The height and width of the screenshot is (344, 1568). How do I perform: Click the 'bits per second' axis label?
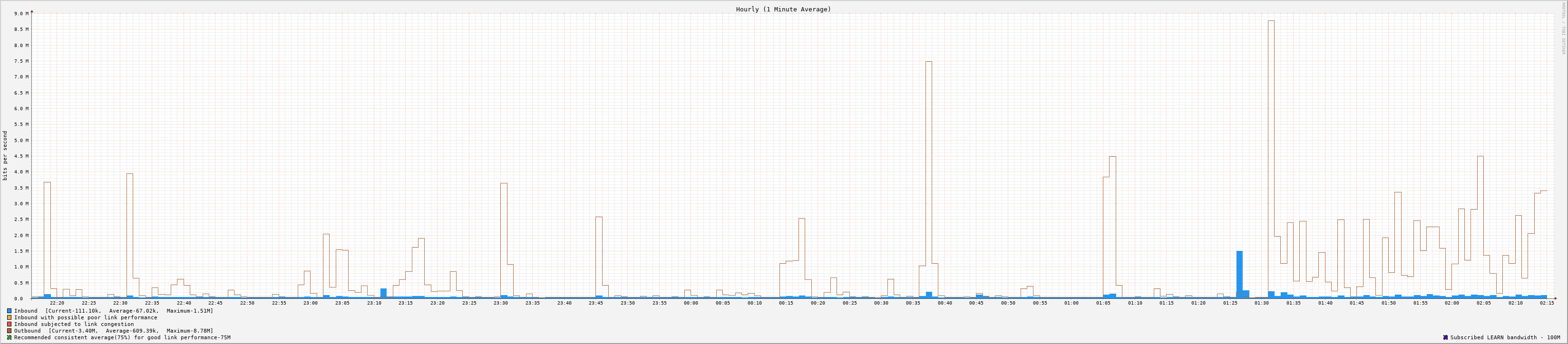(6, 155)
